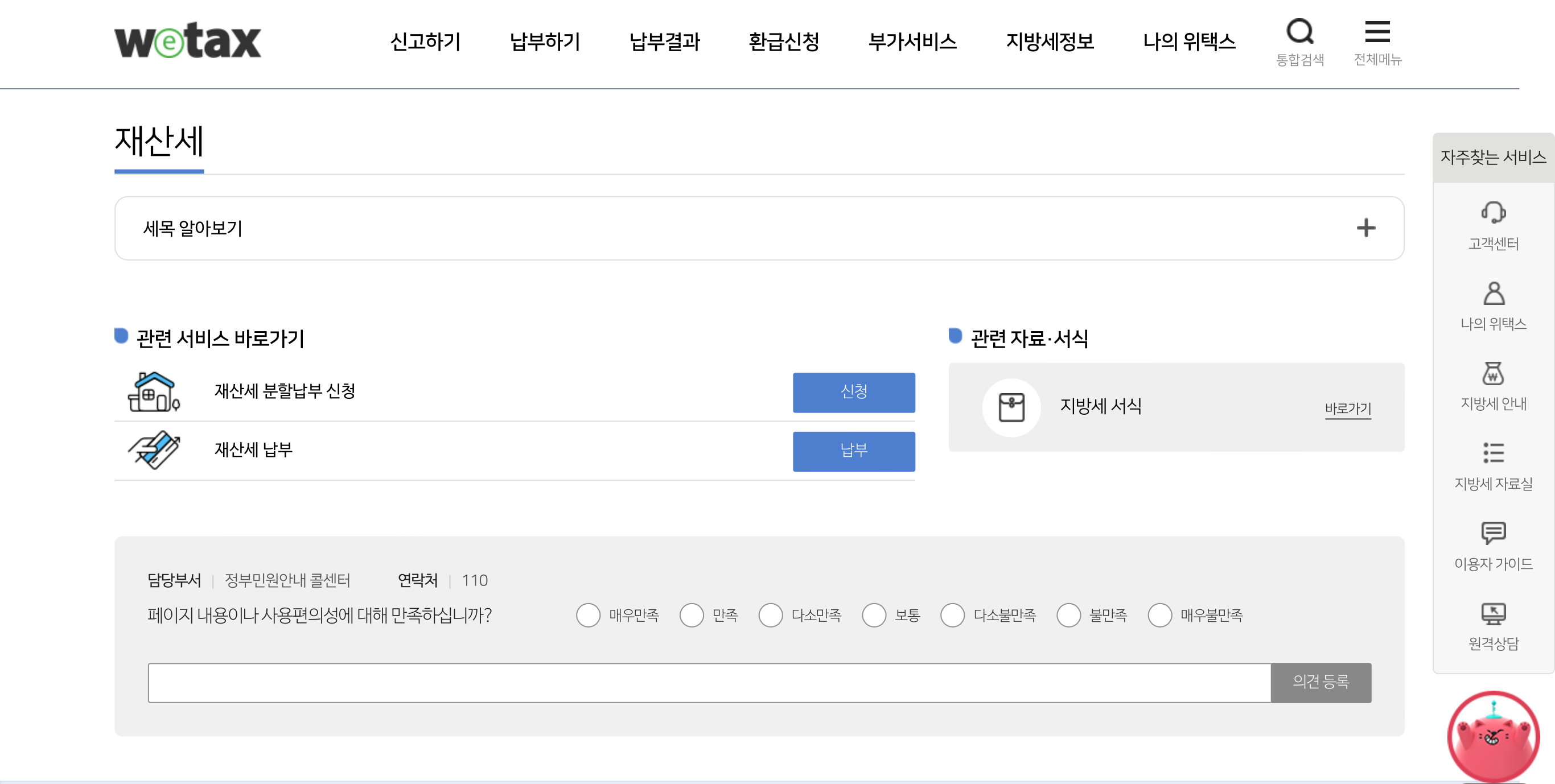Select the 매우불만족 radio button
Viewport: 1555px width, 784px height.
point(1159,615)
